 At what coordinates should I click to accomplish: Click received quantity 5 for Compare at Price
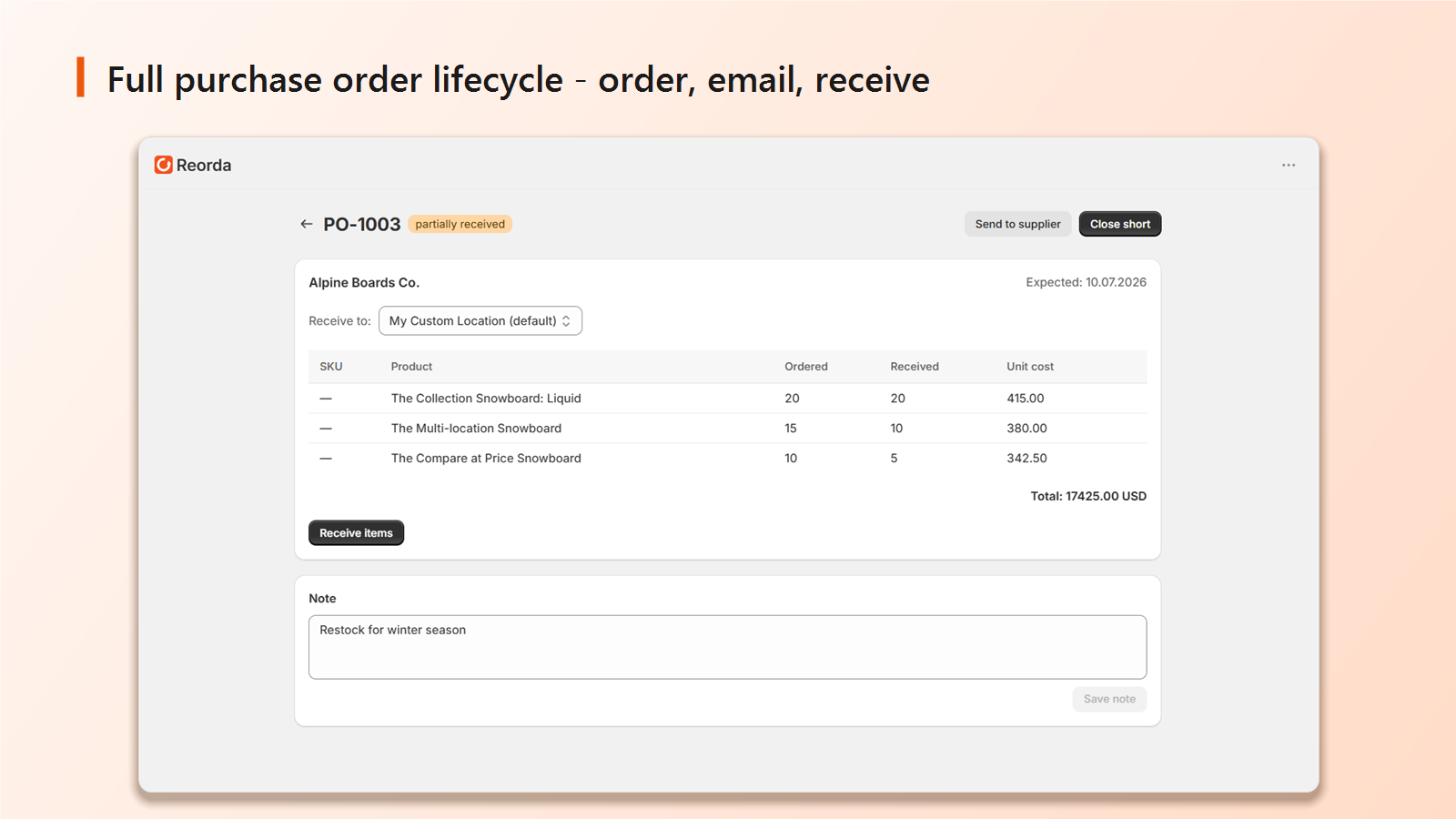pyautogui.click(x=894, y=459)
